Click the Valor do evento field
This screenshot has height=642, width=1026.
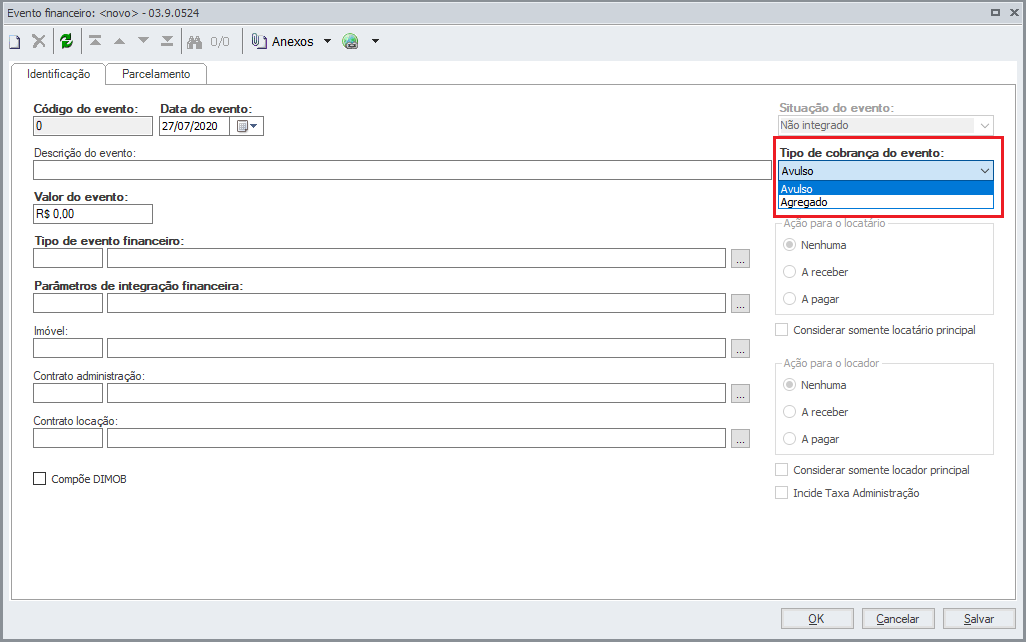[93, 214]
